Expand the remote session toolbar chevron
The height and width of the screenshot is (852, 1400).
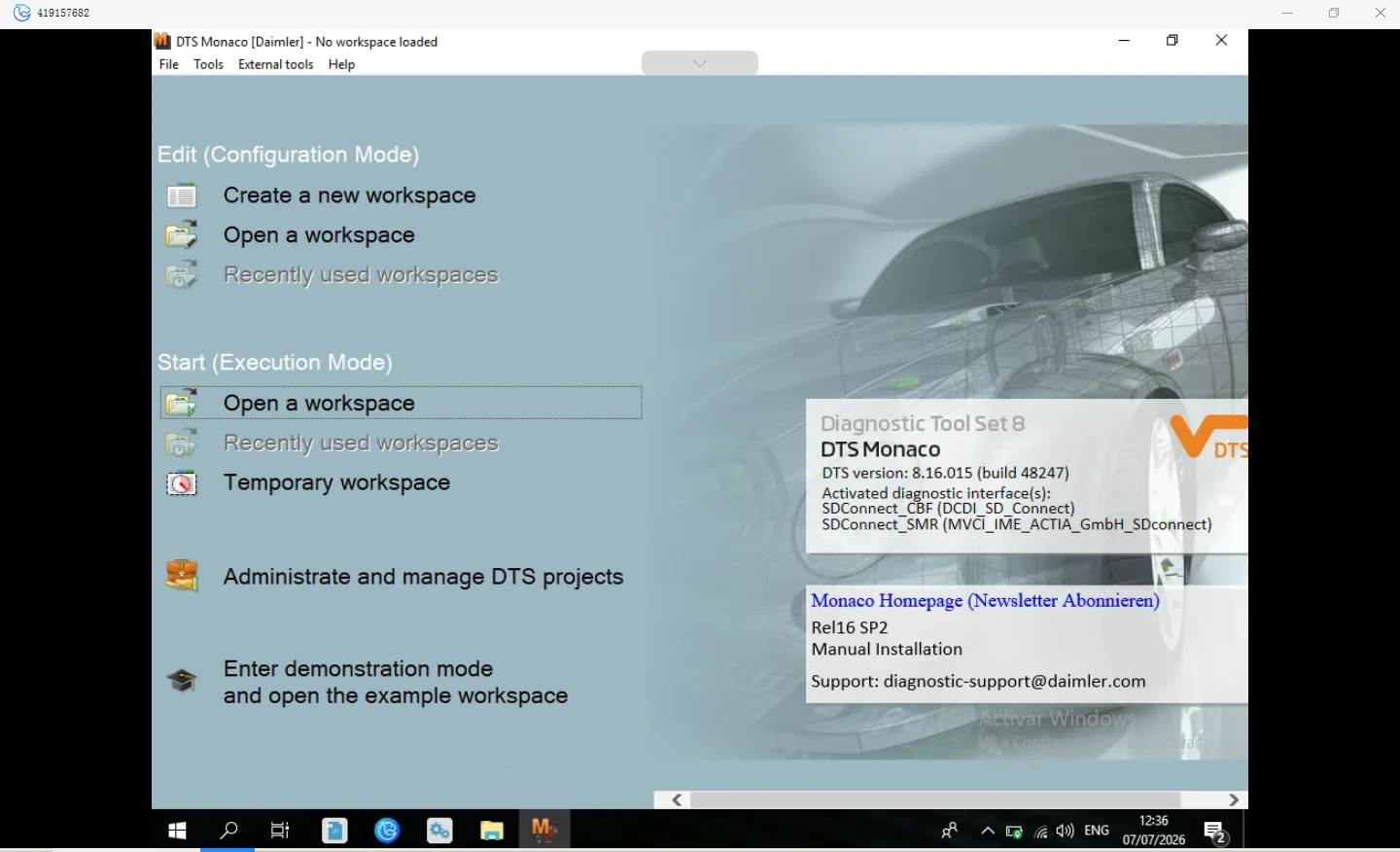coord(700,63)
